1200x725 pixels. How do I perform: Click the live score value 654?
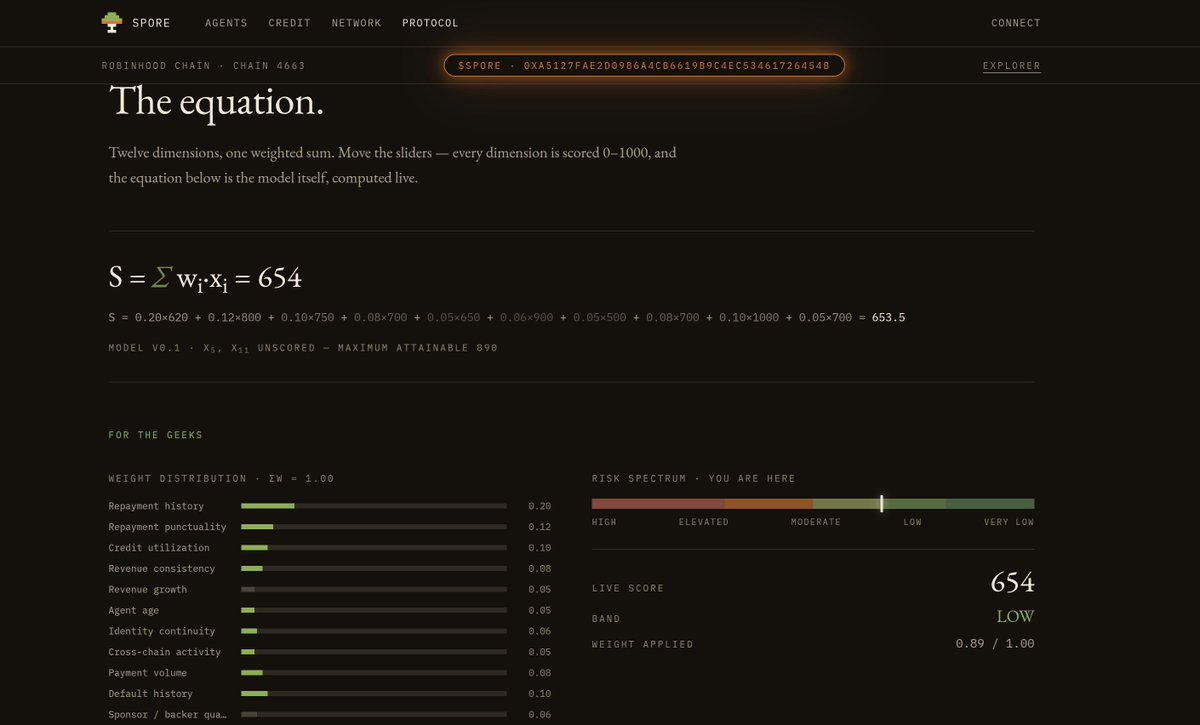tap(1012, 583)
